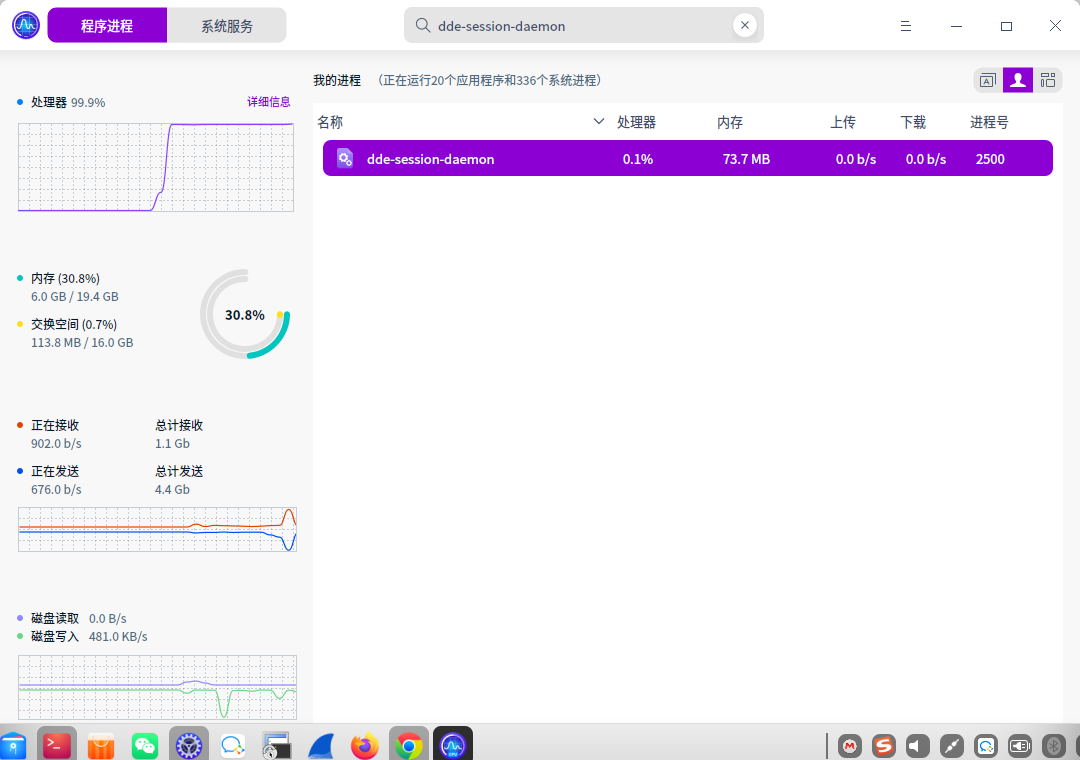Click the 我的进程 heading
Viewport: 1080px width, 760px height.
coord(337,81)
